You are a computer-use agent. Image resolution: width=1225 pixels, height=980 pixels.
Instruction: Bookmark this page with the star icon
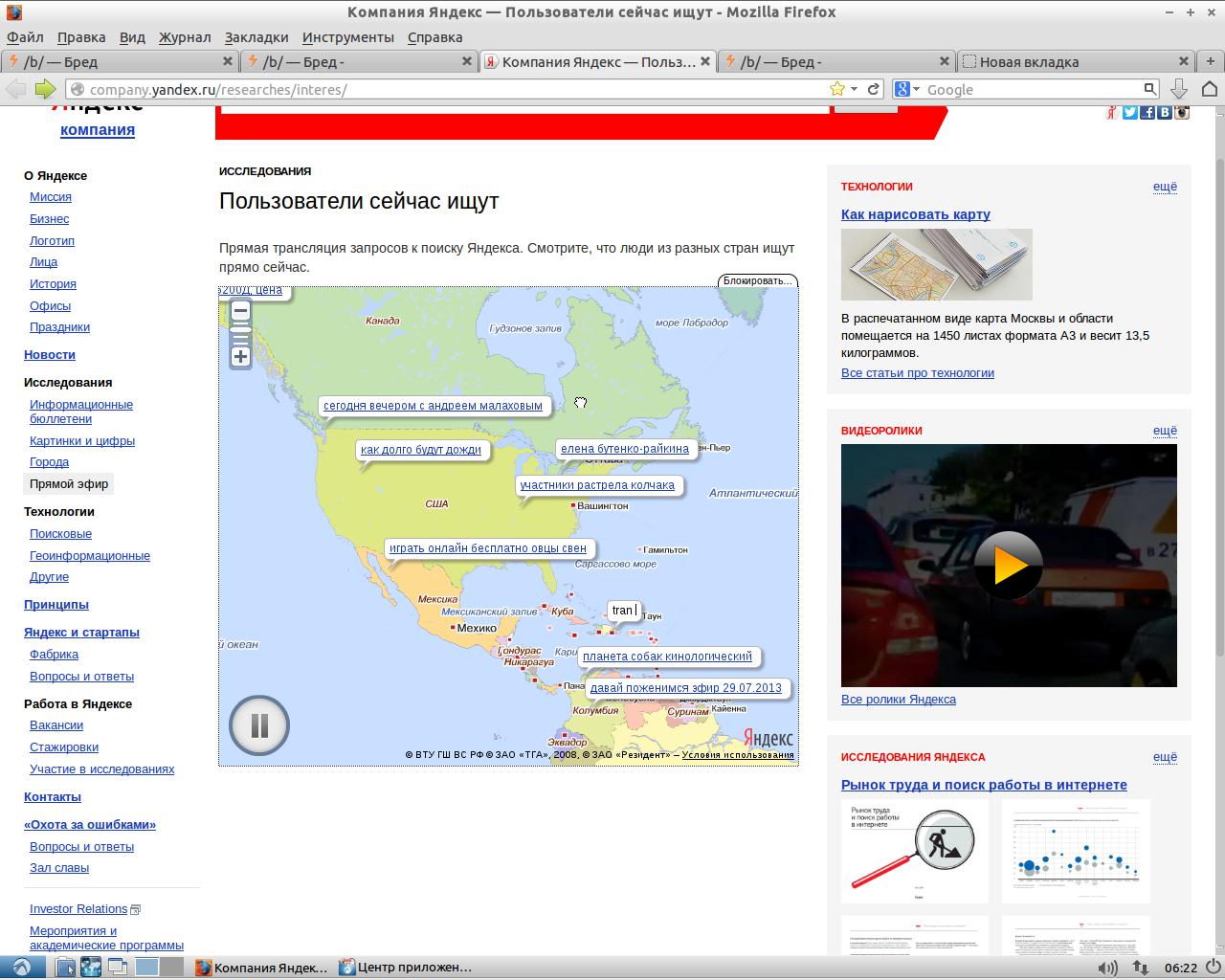837,89
